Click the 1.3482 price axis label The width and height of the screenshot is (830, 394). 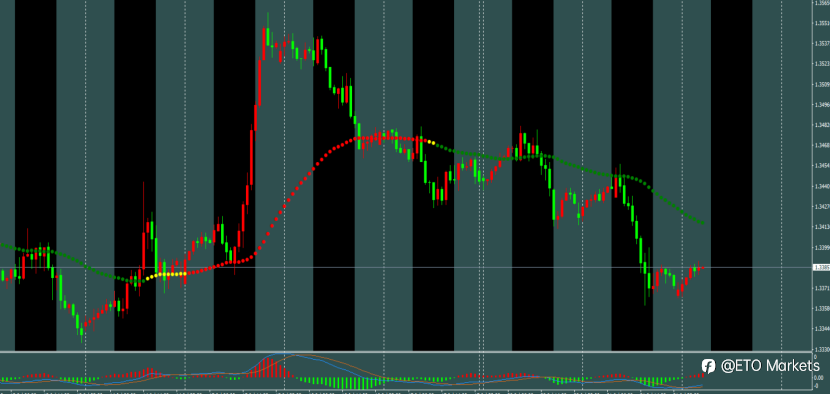coord(822,125)
